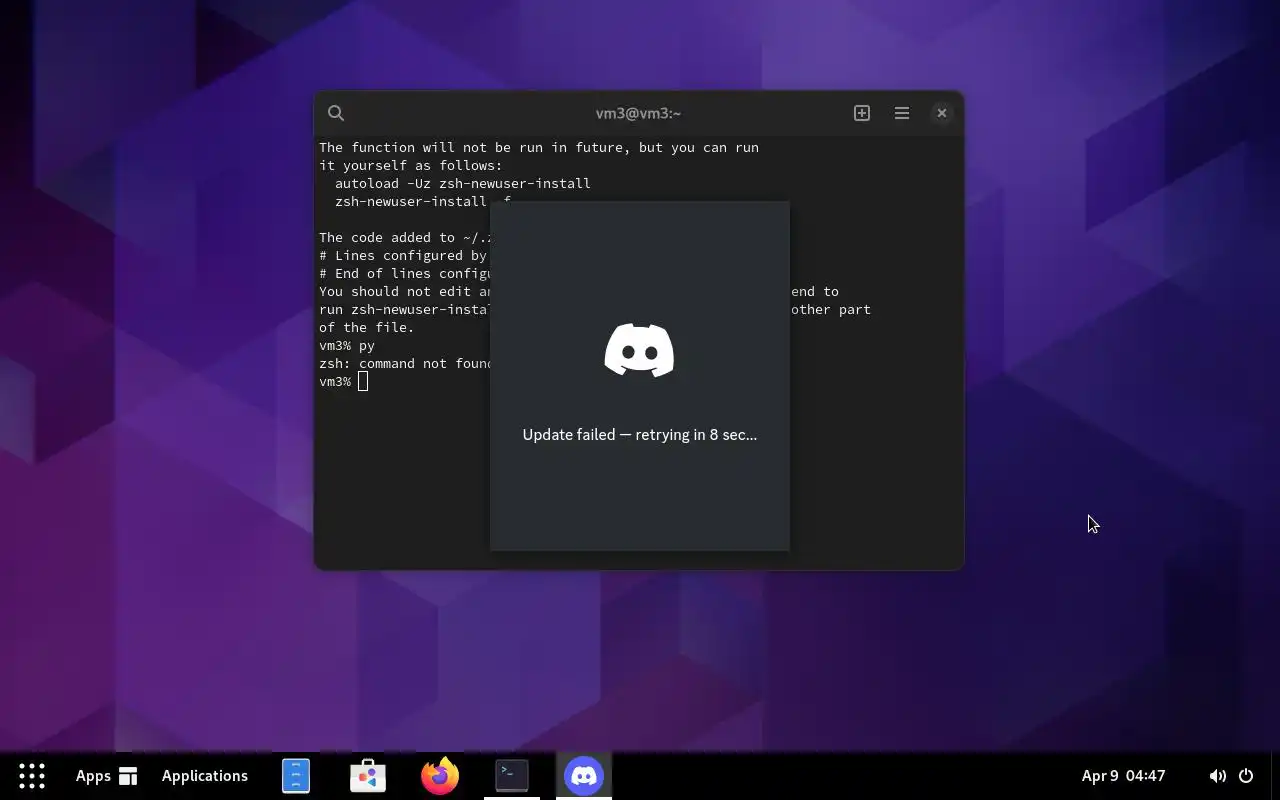
Task: Click the Discord logo in the updater
Action: (639, 350)
